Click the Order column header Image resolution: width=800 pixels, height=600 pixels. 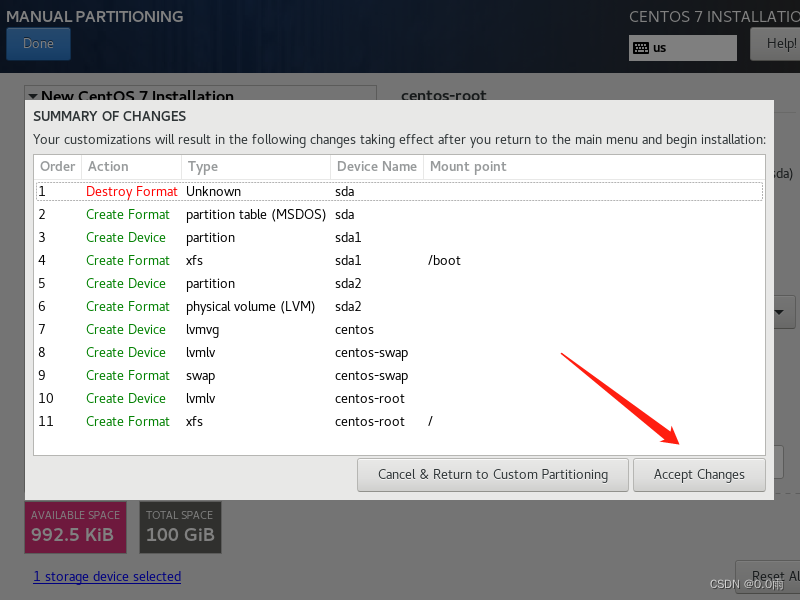pos(58,167)
